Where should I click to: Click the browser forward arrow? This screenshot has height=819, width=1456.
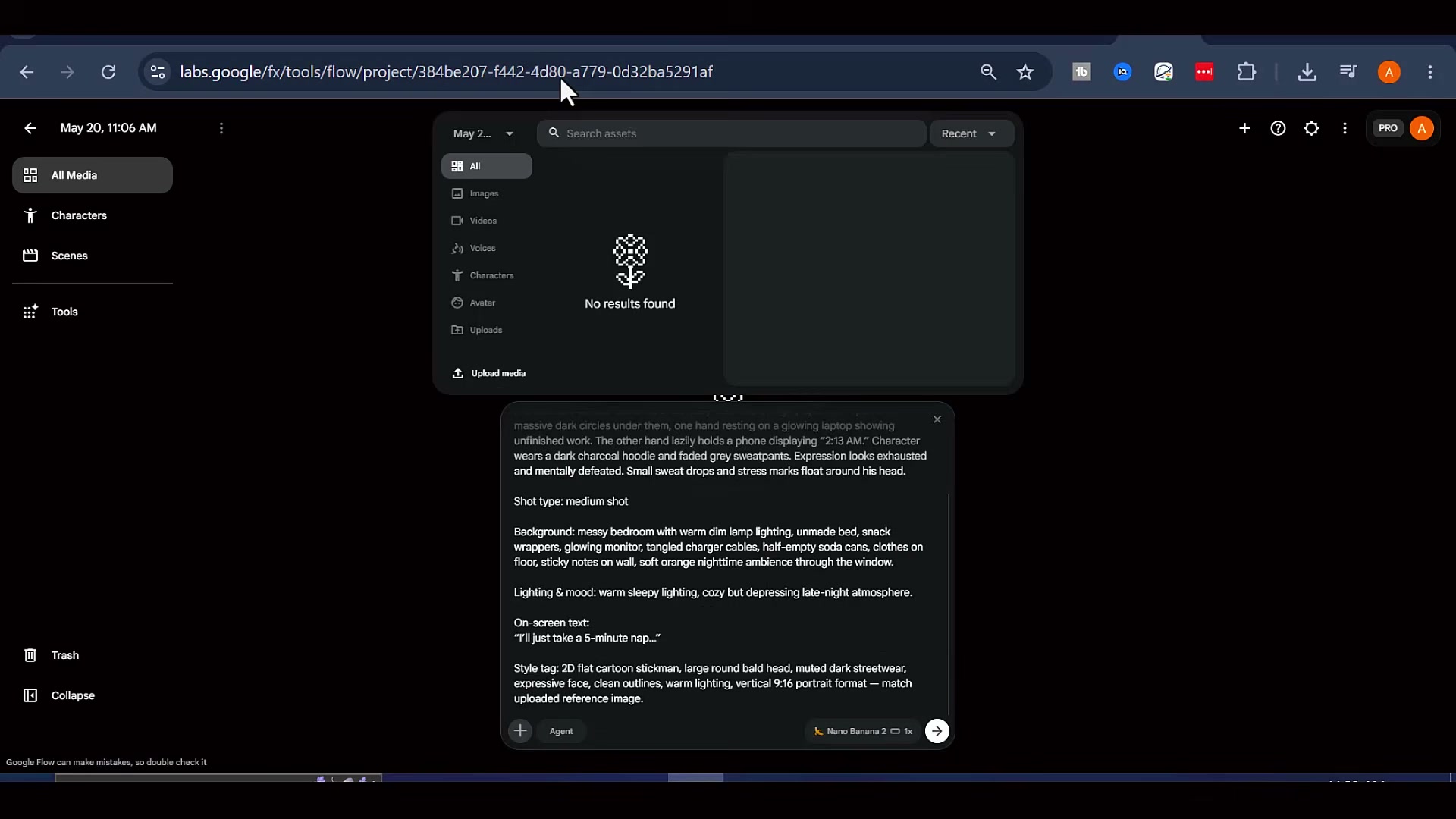pyautogui.click(x=67, y=72)
